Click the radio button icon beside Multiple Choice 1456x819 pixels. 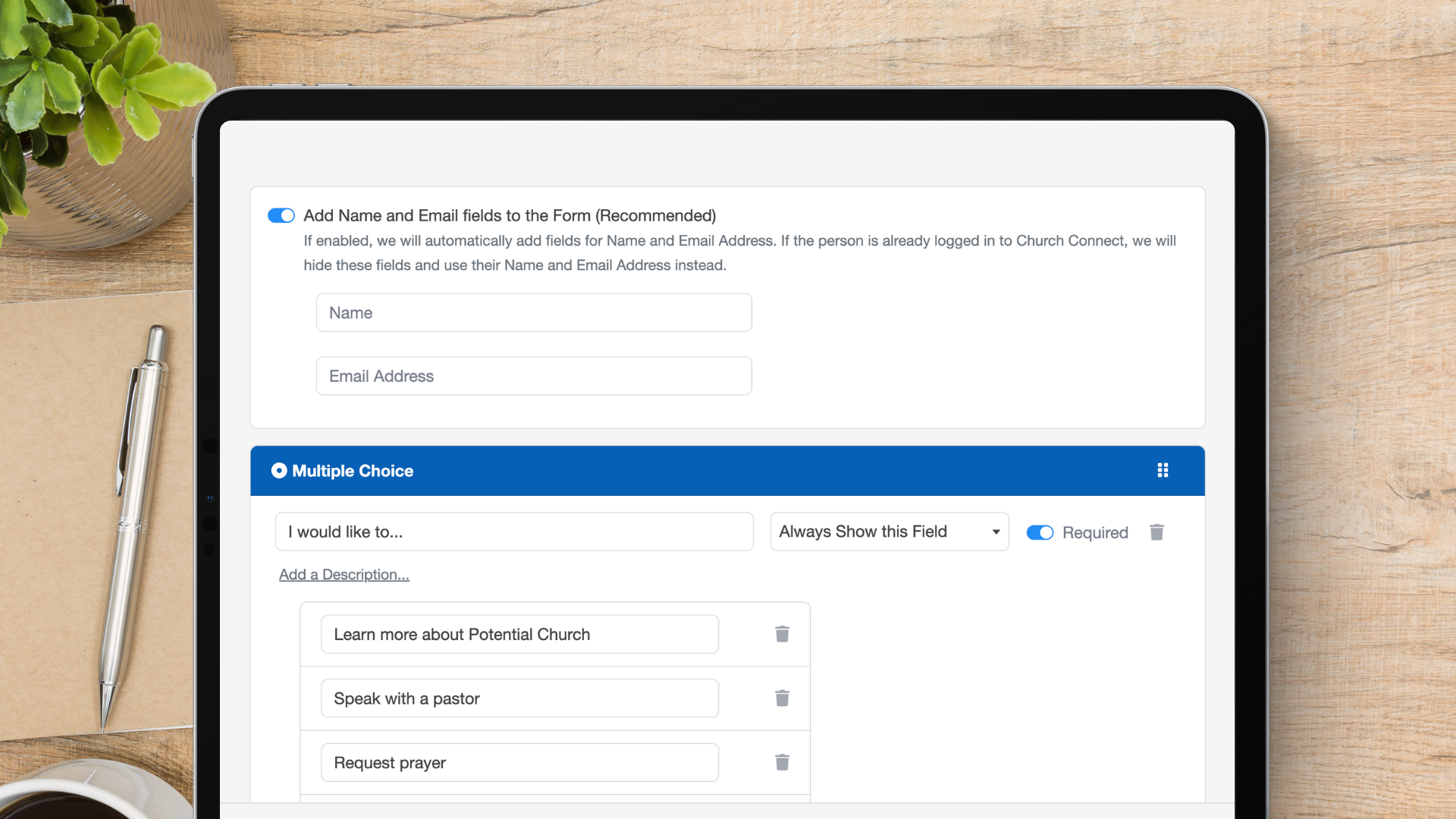[x=280, y=470]
